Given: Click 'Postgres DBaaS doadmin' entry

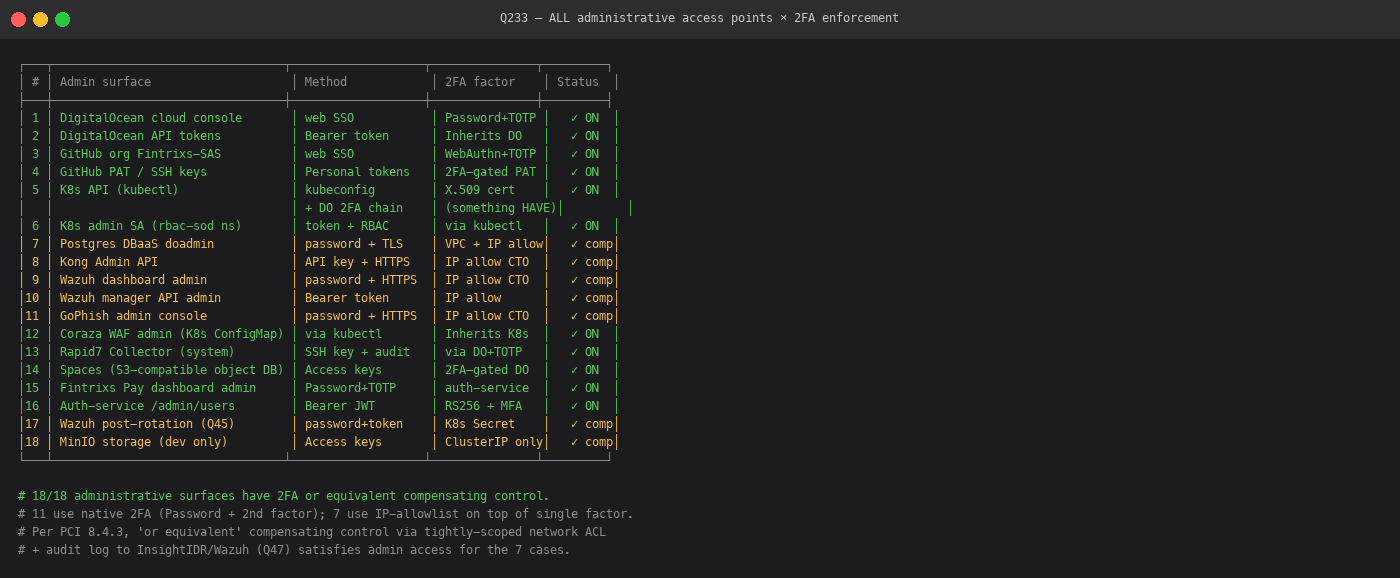Looking at the screenshot, I should pos(137,244).
